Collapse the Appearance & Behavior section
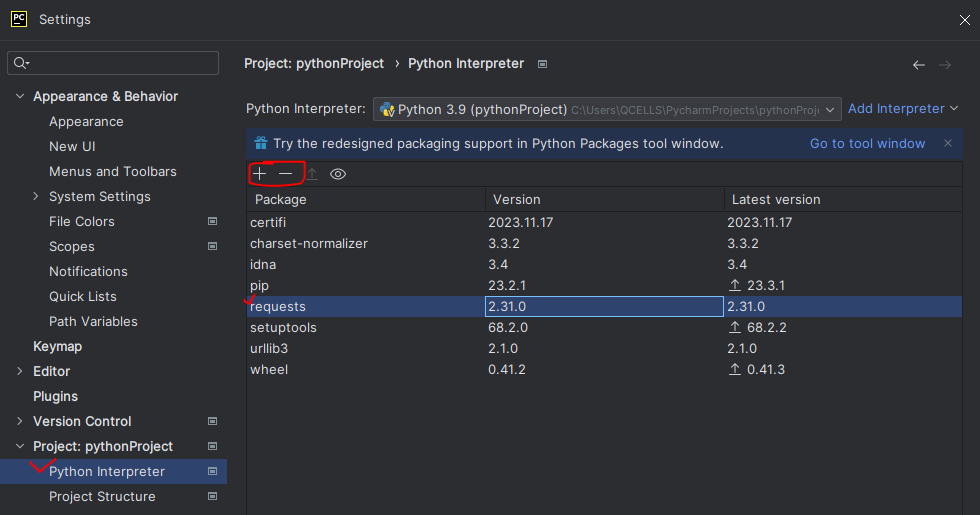980x515 pixels. pyautogui.click(x=20, y=96)
